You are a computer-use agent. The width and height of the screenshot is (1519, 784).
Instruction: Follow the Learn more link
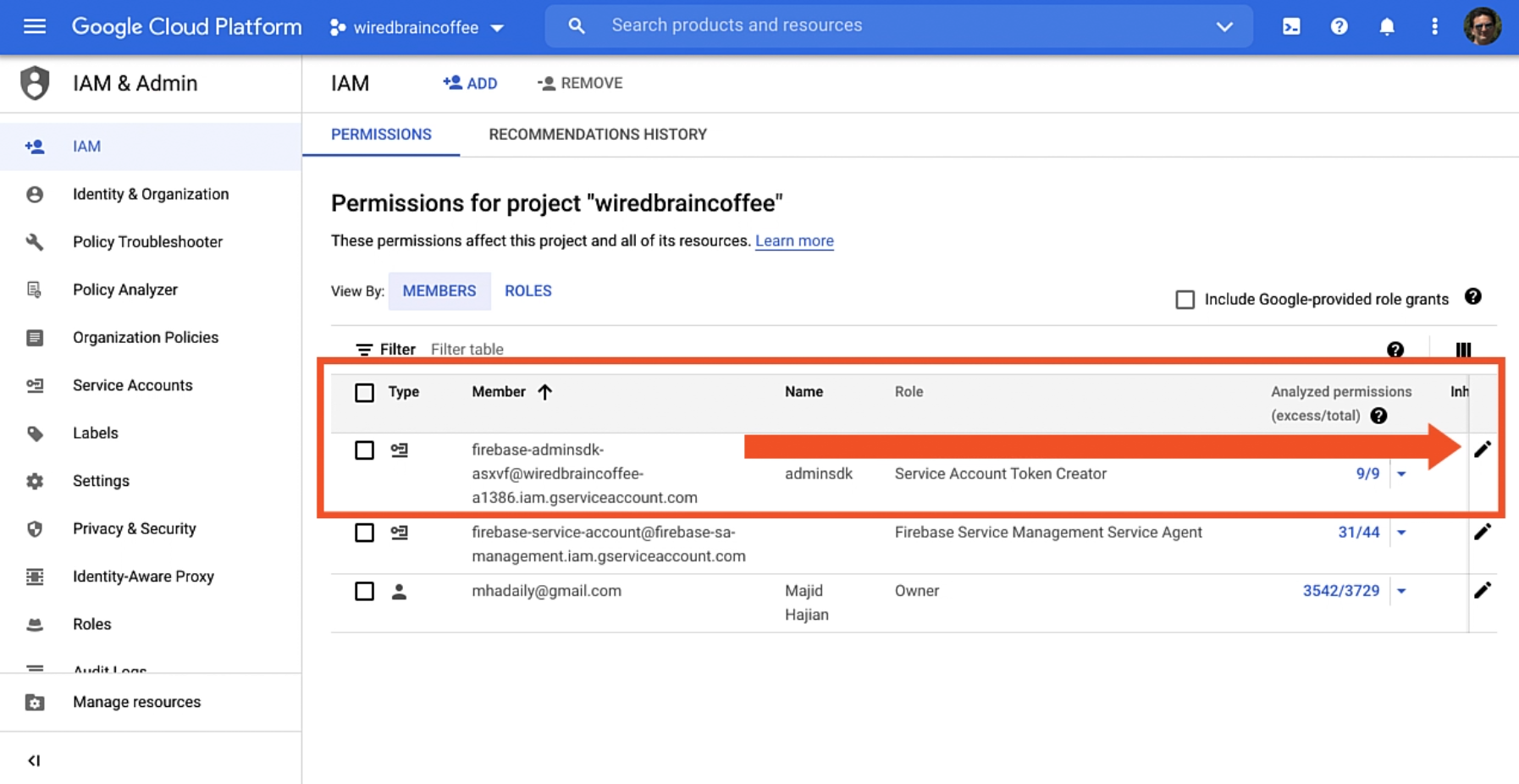794,241
